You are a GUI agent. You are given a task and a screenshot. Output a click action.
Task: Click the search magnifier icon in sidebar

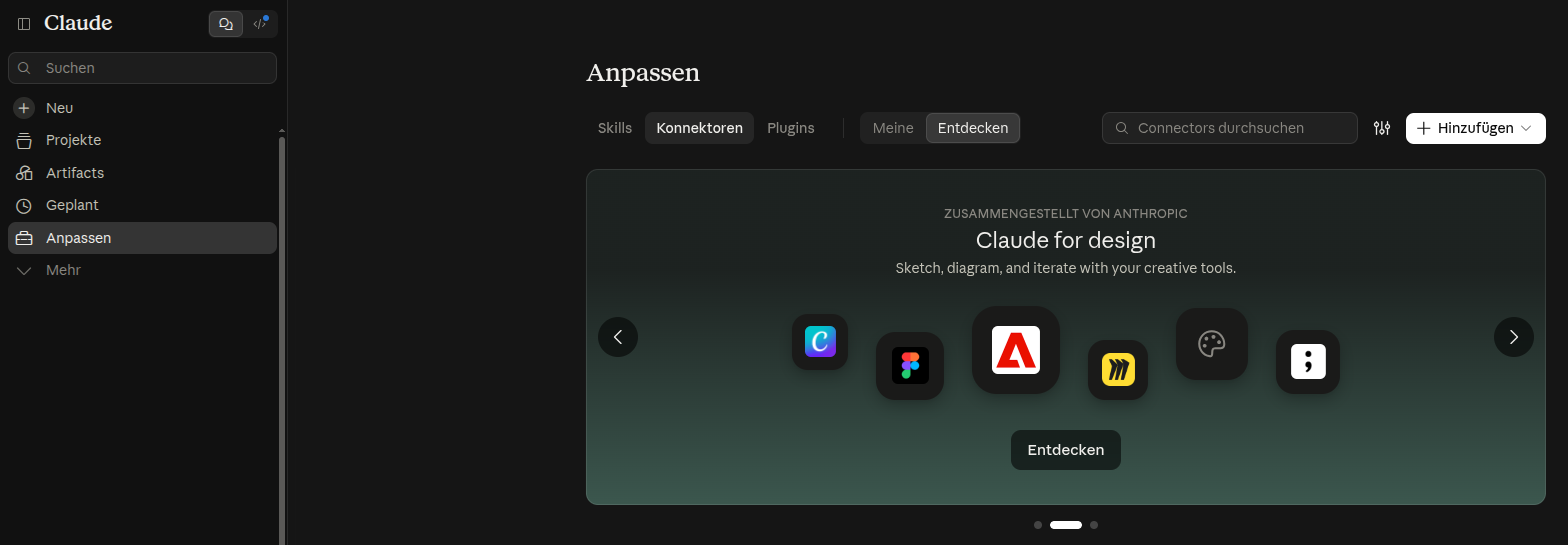tap(25, 68)
